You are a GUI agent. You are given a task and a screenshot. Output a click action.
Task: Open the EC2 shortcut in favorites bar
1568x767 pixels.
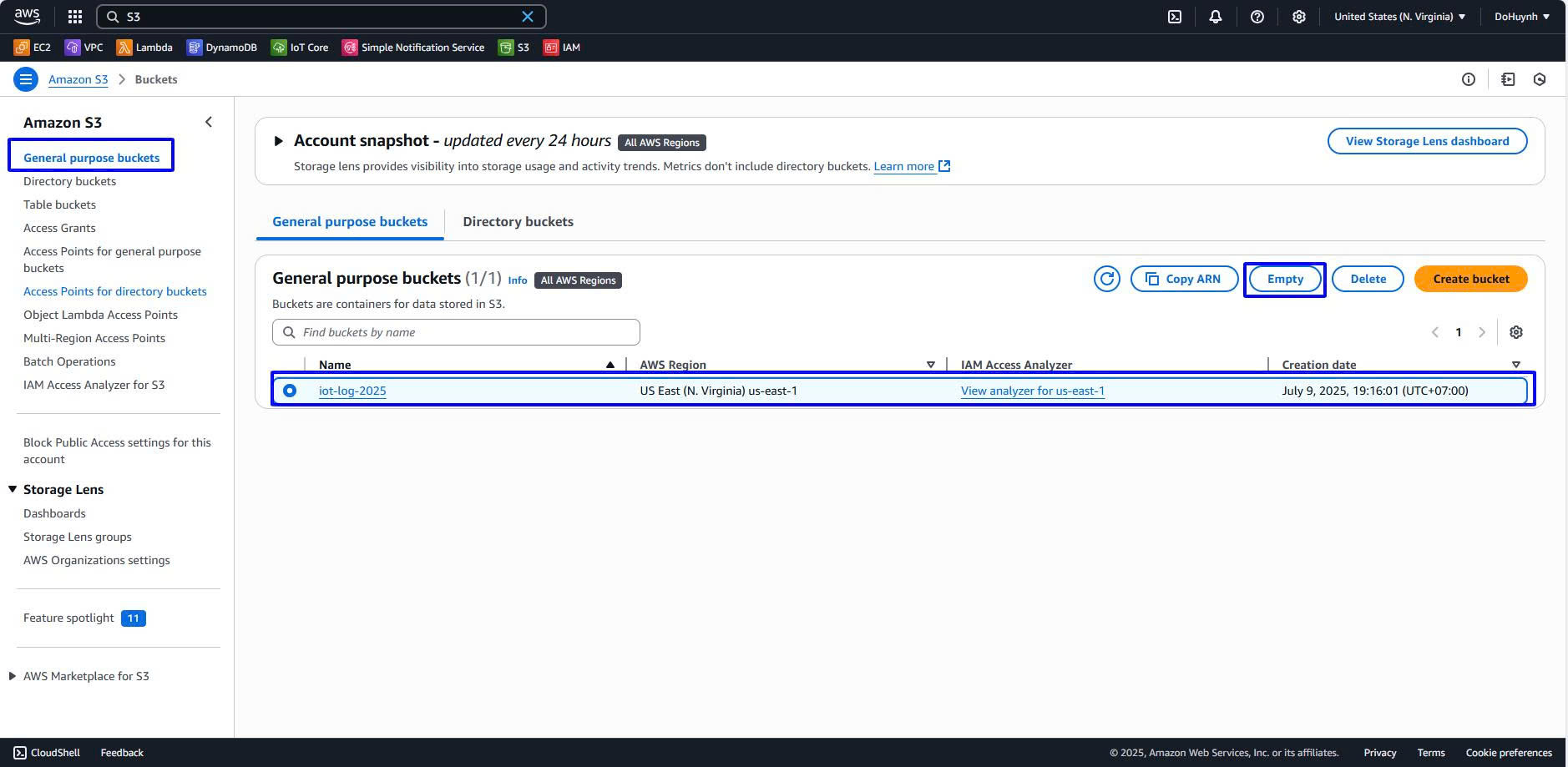33,48
